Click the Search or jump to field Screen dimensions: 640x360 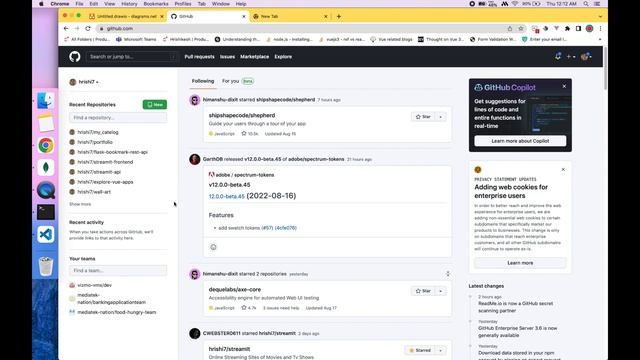click(131, 57)
